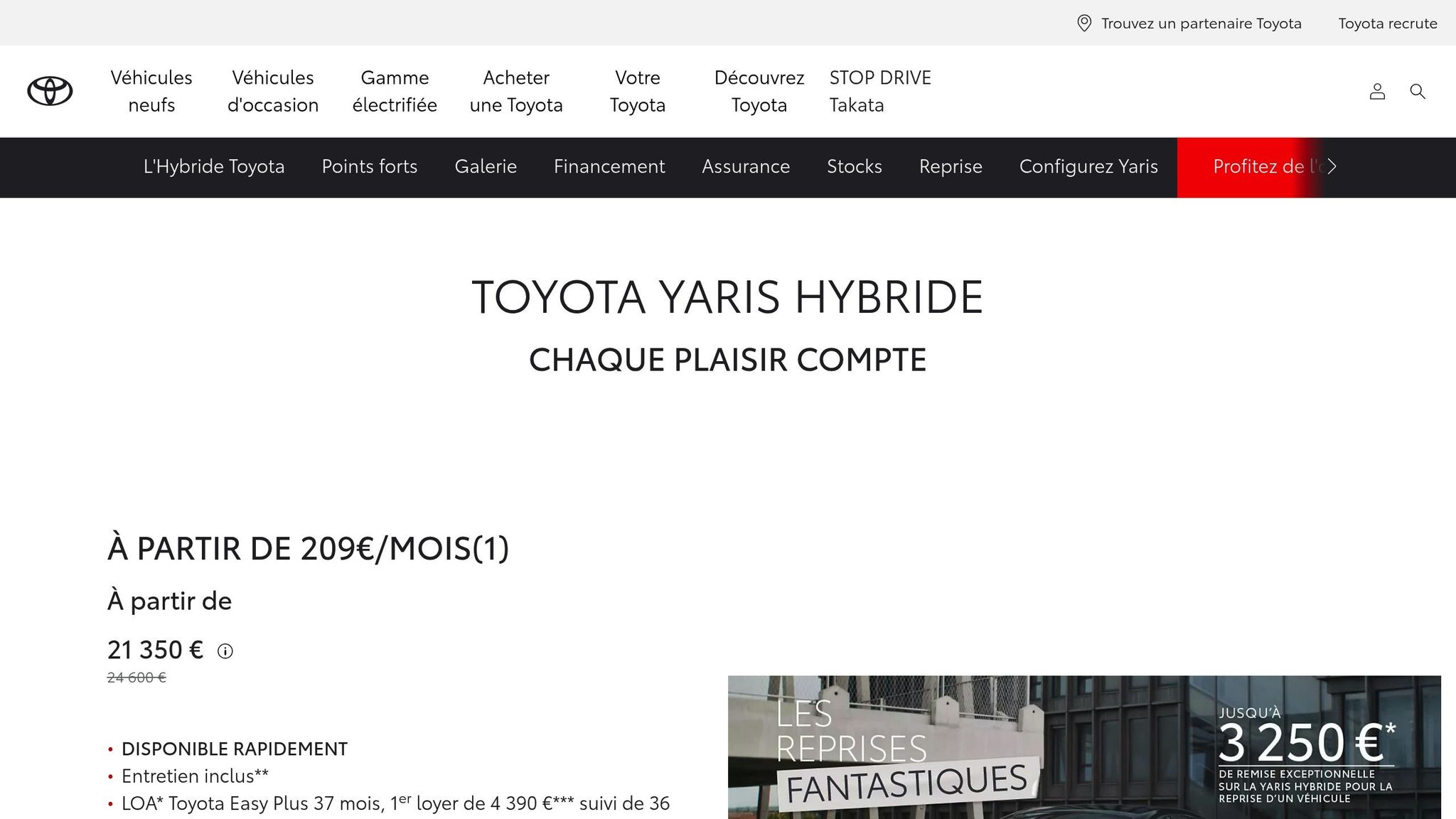Open the user account icon

point(1377,91)
